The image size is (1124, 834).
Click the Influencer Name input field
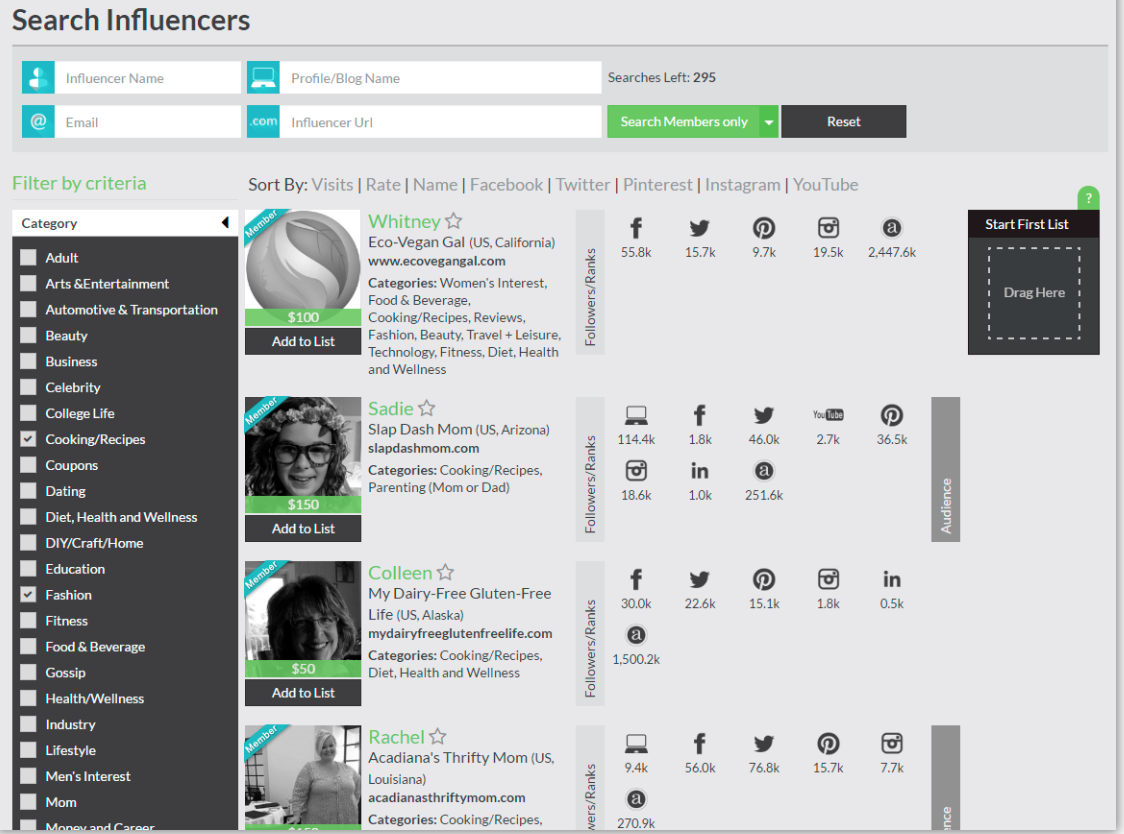coord(147,78)
